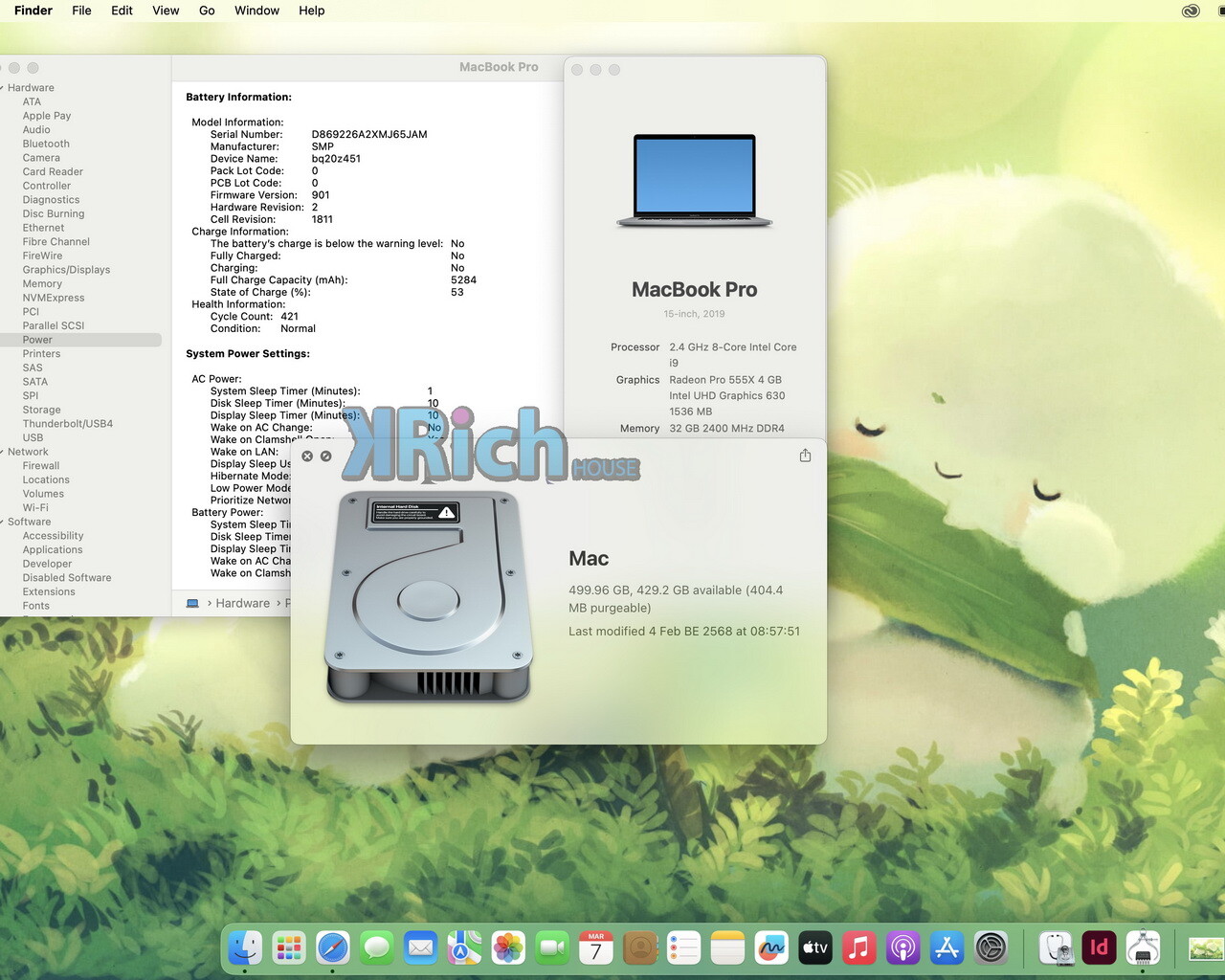1225x980 pixels.
Task: Close the Mac disk Quick Look preview
Action: [x=307, y=457]
